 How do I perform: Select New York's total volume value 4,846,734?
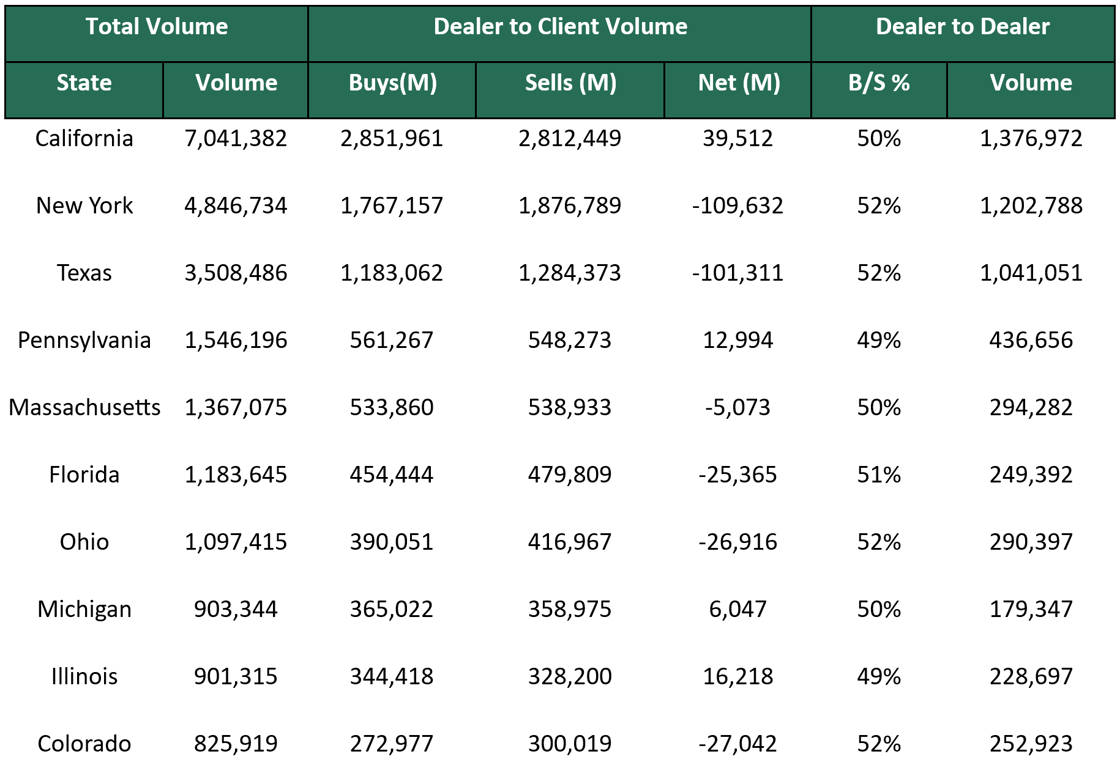tap(236, 206)
